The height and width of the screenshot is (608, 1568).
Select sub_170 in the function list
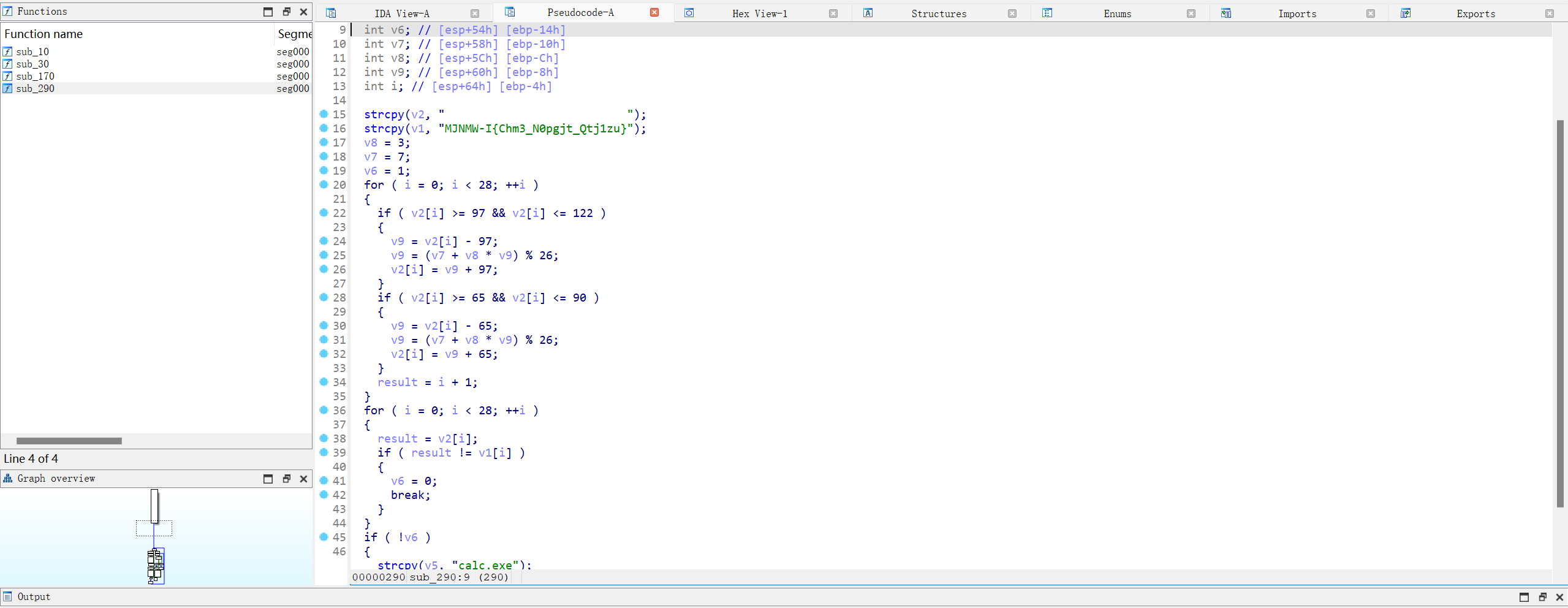35,76
